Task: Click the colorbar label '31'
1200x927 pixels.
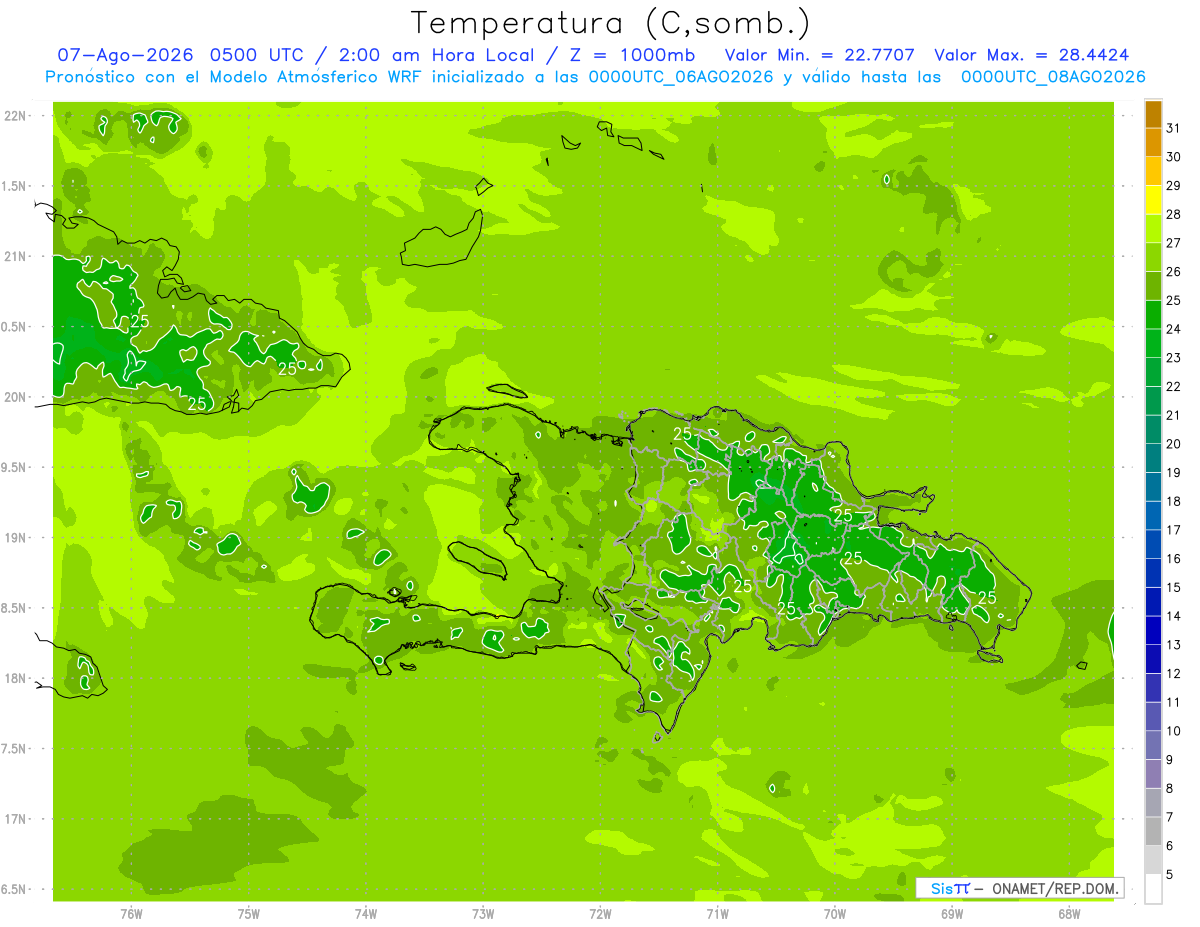Action: 1174,128
